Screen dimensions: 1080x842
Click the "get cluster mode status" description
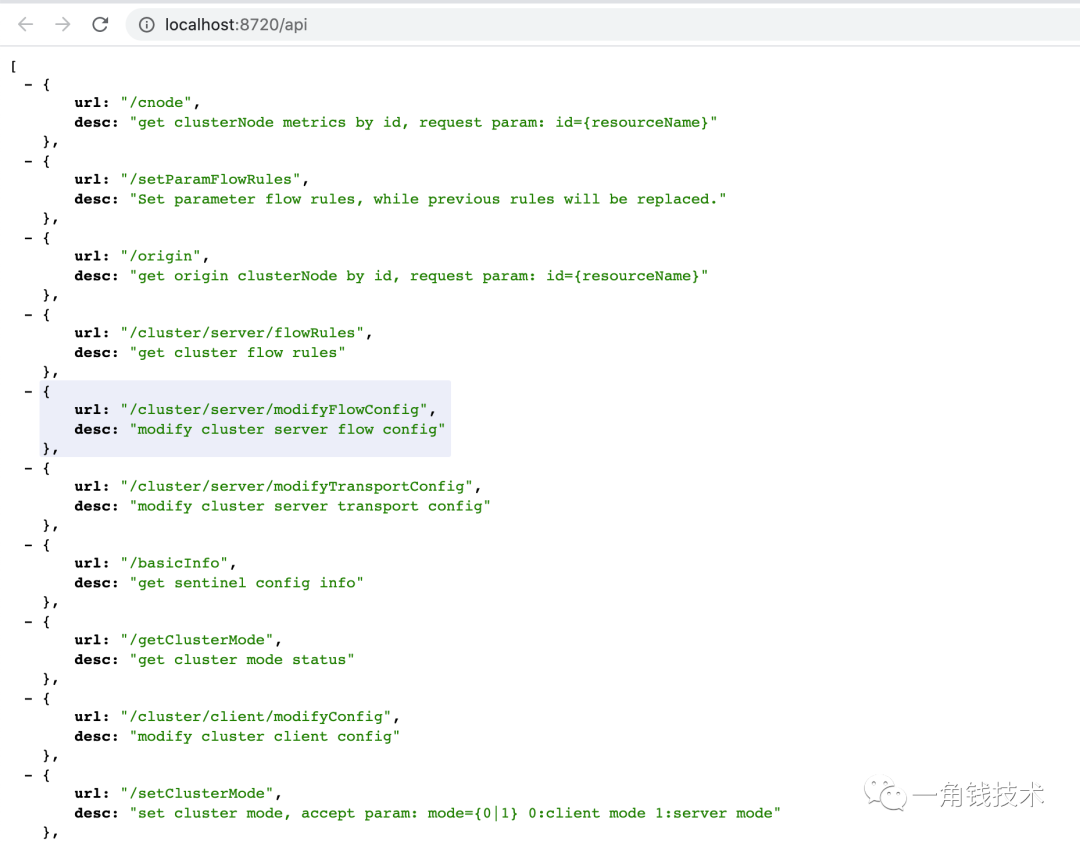tap(242, 660)
